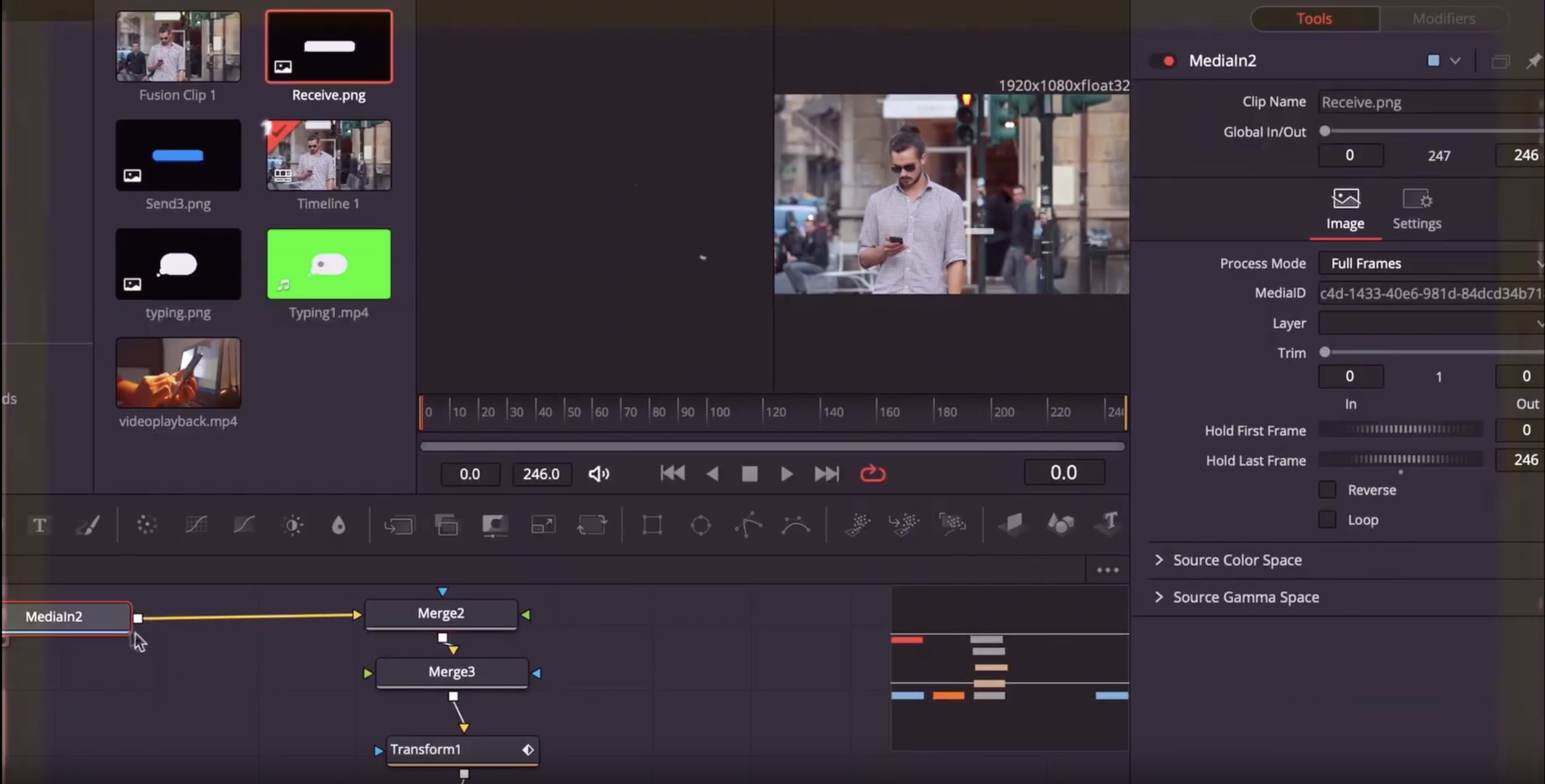The height and width of the screenshot is (784, 1545).
Task: Switch to the Tools tab
Action: pyautogui.click(x=1314, y=18)
